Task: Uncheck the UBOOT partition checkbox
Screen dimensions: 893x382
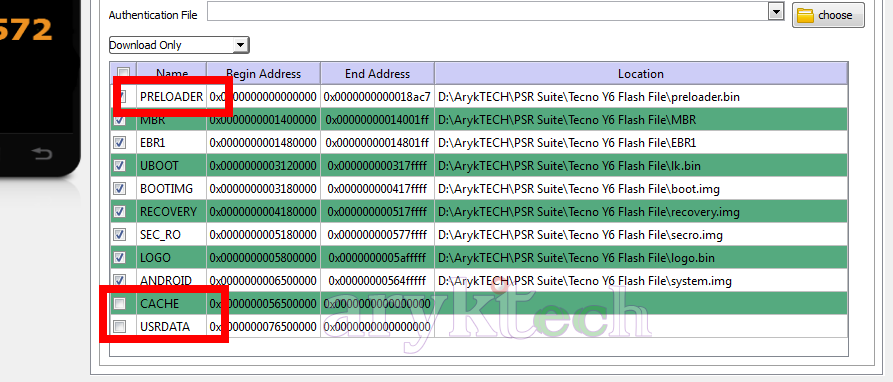Action: [x=120, y=166]
